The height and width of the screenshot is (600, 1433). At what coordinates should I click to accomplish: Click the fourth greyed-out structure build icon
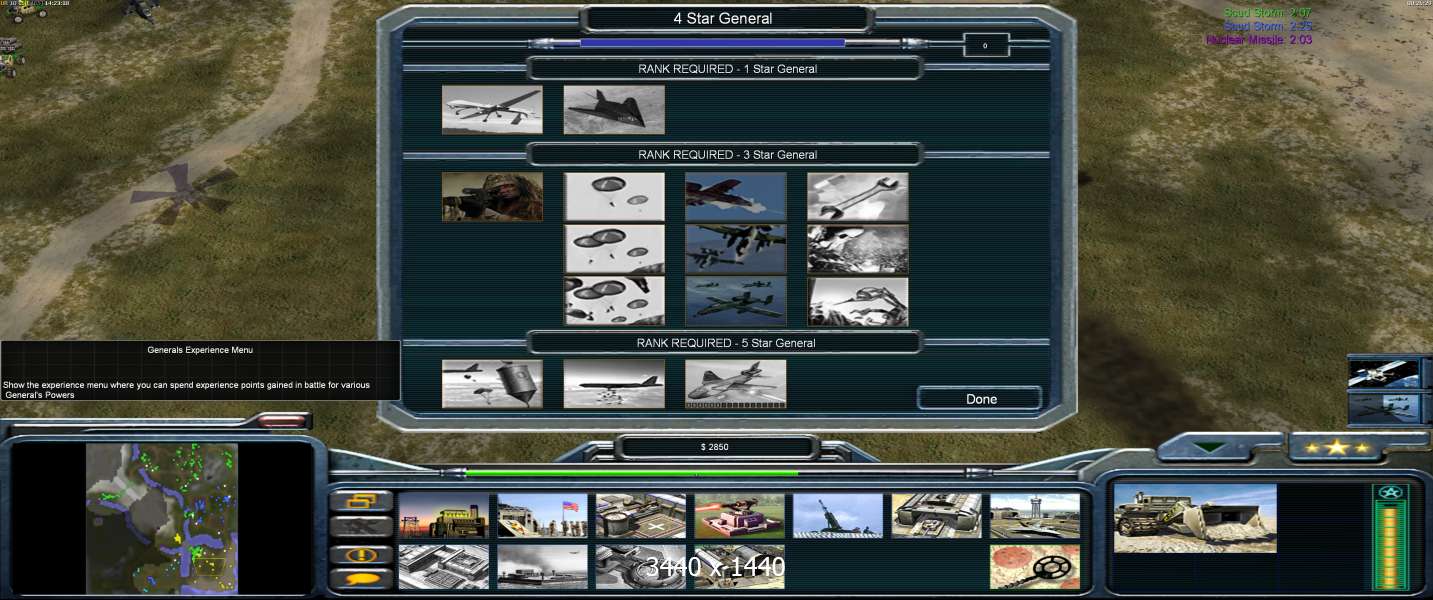tap(740, 567)
